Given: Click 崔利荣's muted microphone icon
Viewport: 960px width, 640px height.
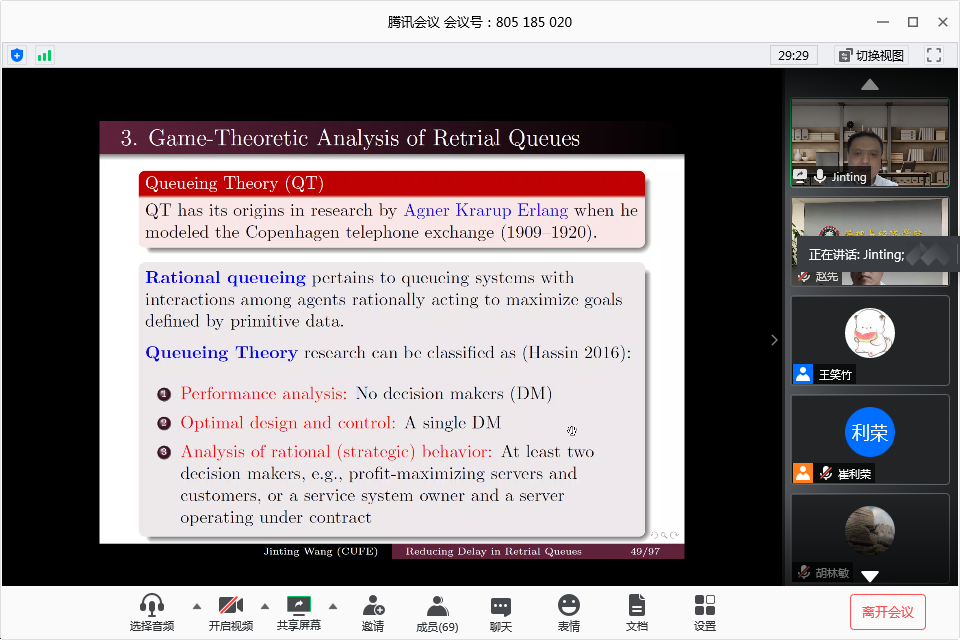Looking at the screenshot, I should tap(826, 473).
